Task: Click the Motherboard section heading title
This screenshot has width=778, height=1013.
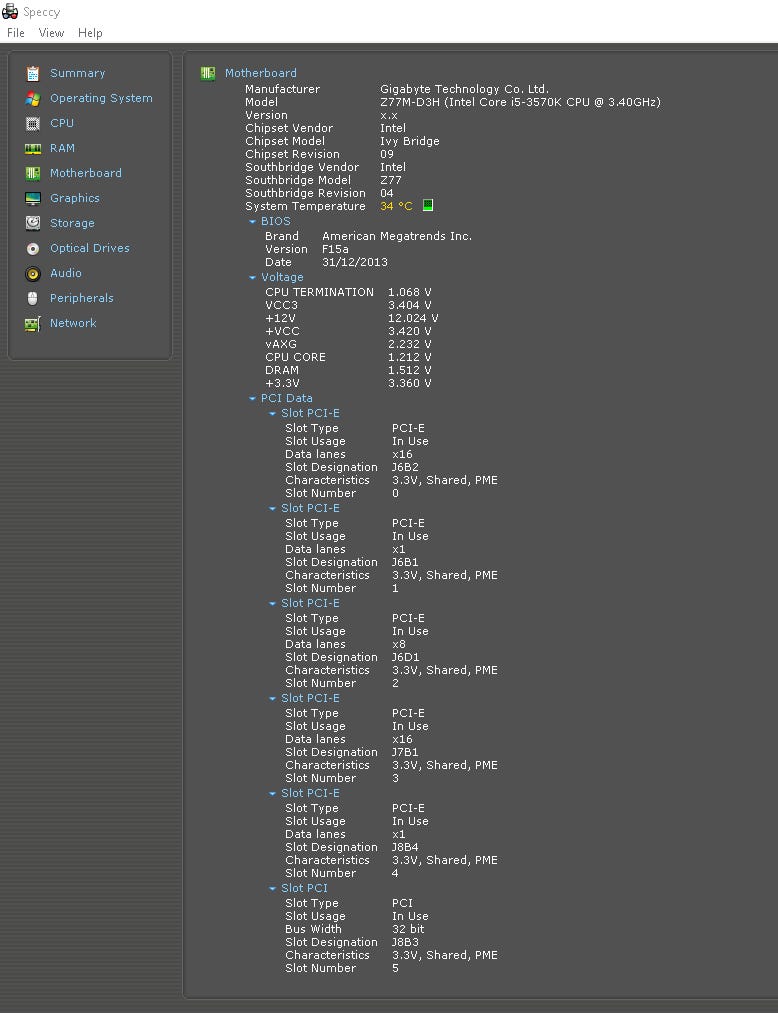Action: [x=260, y=73]
